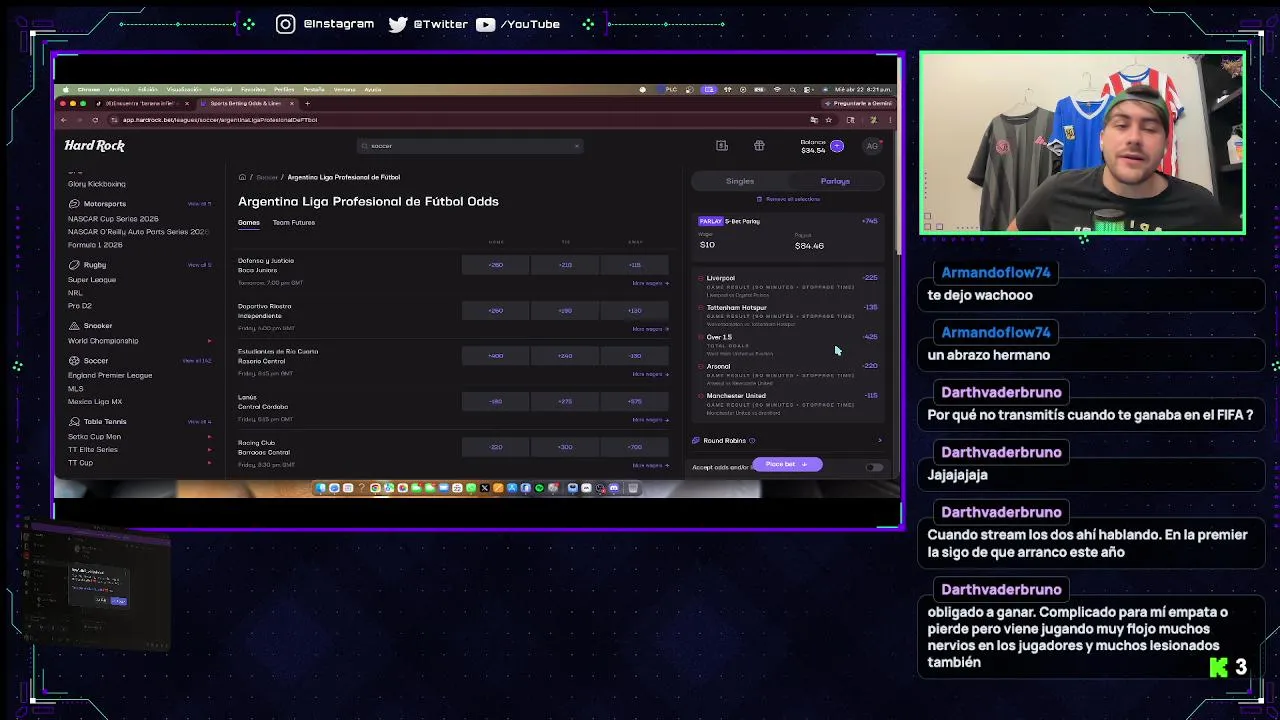
Task: Open More wagers for Estudiantes de Rio Cuarto
Action: click(x=650, y=374)
